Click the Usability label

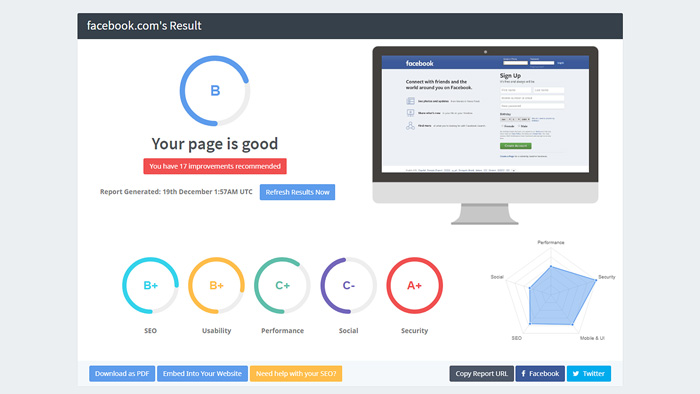217,331
